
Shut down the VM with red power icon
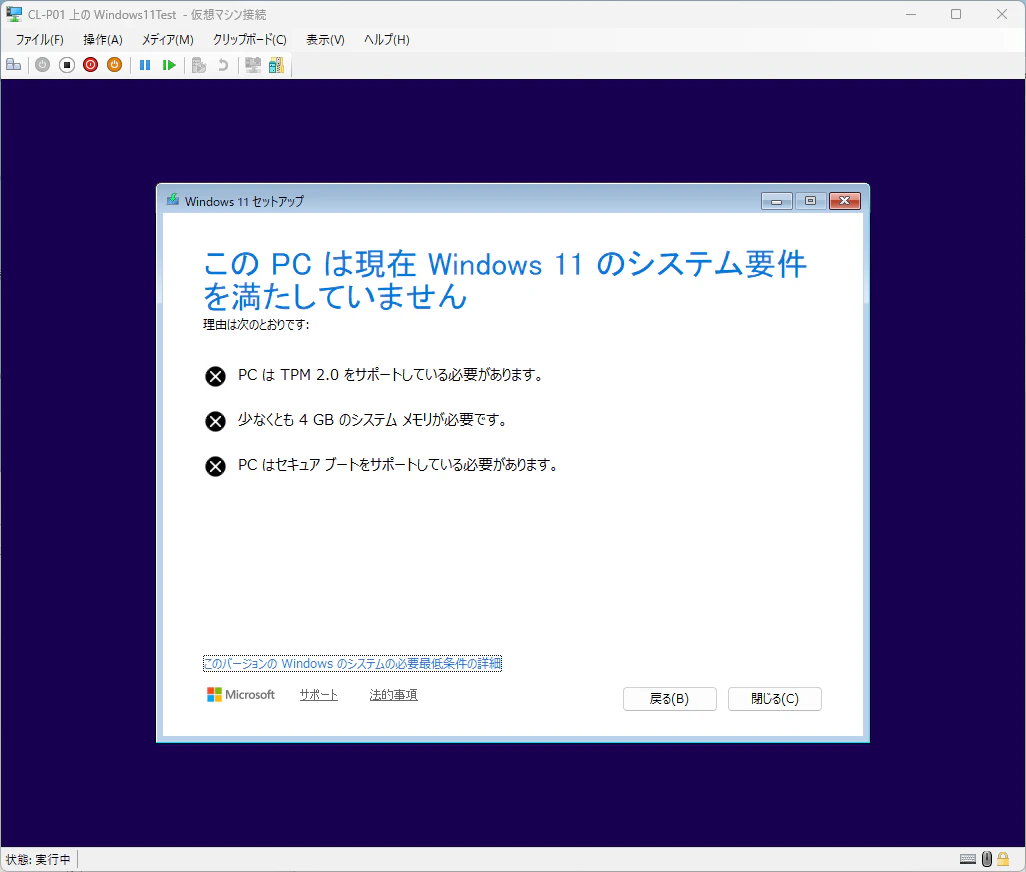[x=90, y=65]
